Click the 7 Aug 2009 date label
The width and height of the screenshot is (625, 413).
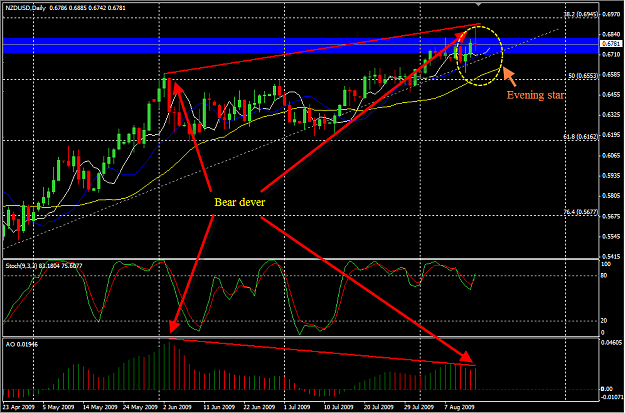[458, 408]
